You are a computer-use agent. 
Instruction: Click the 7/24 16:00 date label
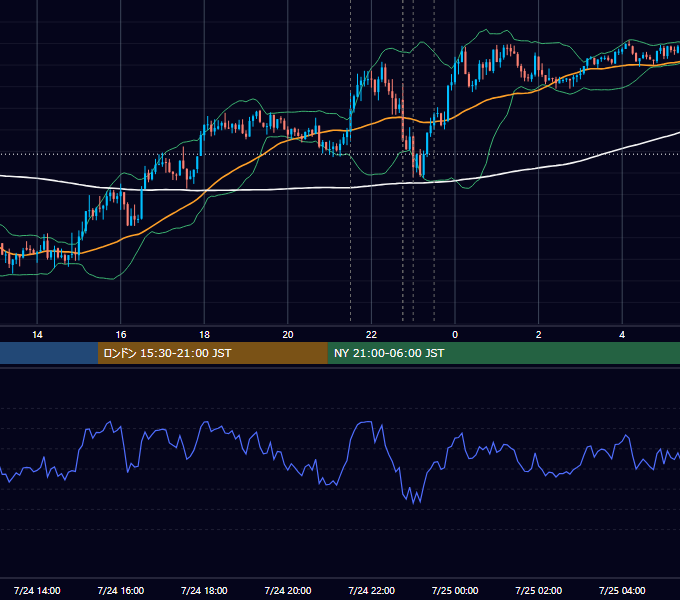121,590
